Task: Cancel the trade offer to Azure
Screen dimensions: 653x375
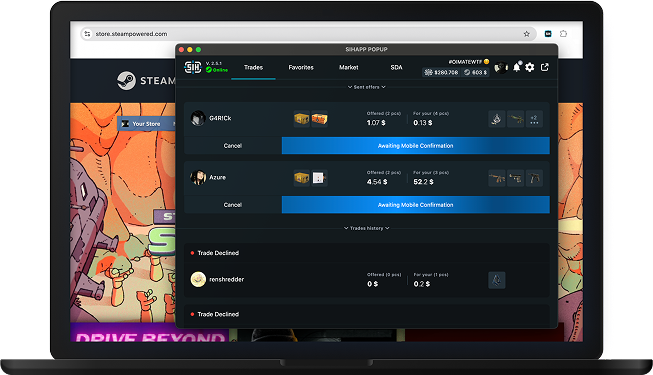Action: point(233,205)
